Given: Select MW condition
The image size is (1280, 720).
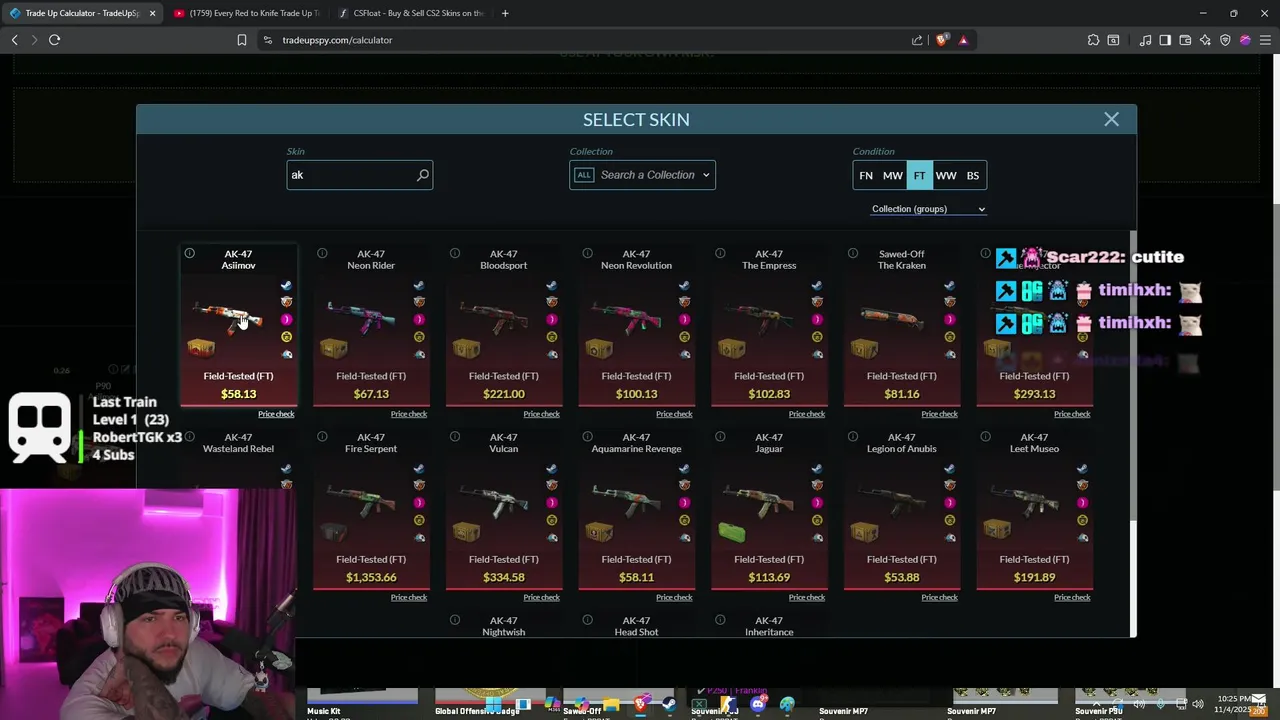Looking at the screenshot, I should coord(893,175).
